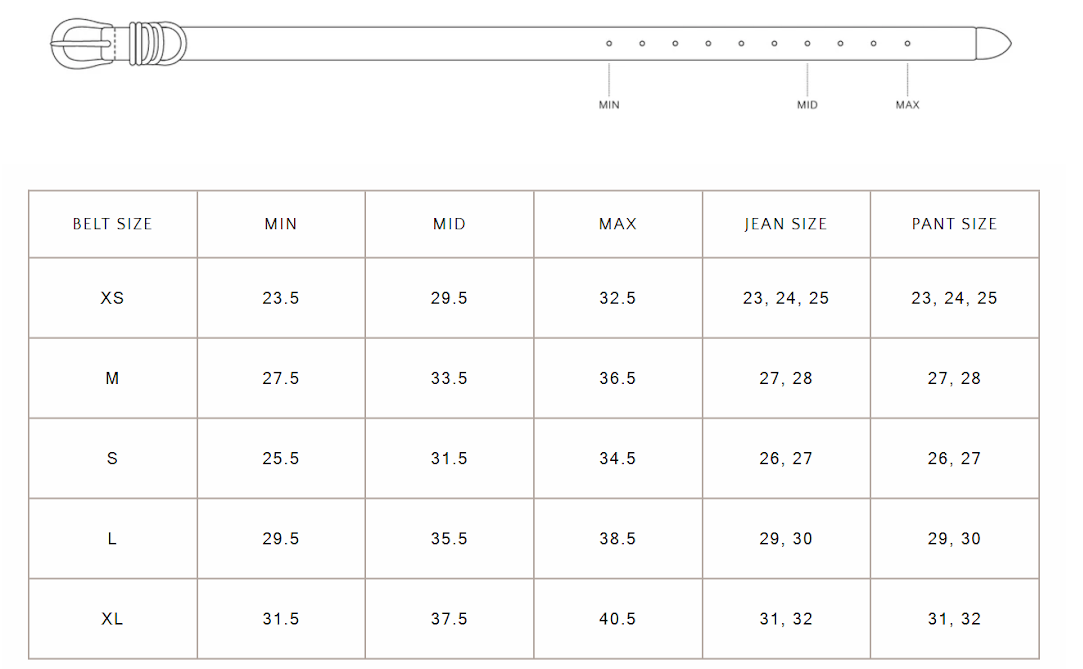
Task: Select the XL row MAX value 40.5
Action: coord(618,619)
